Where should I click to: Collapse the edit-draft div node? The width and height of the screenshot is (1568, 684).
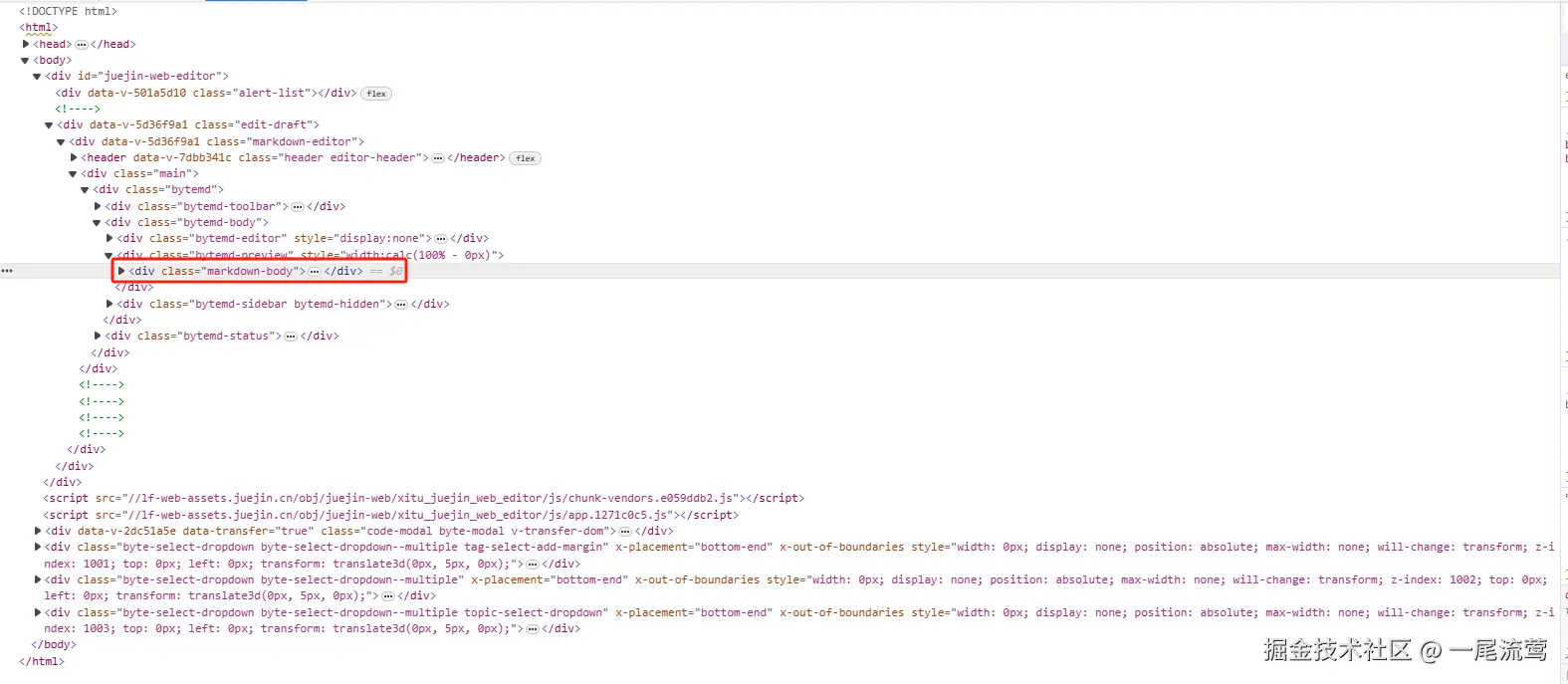49,125
